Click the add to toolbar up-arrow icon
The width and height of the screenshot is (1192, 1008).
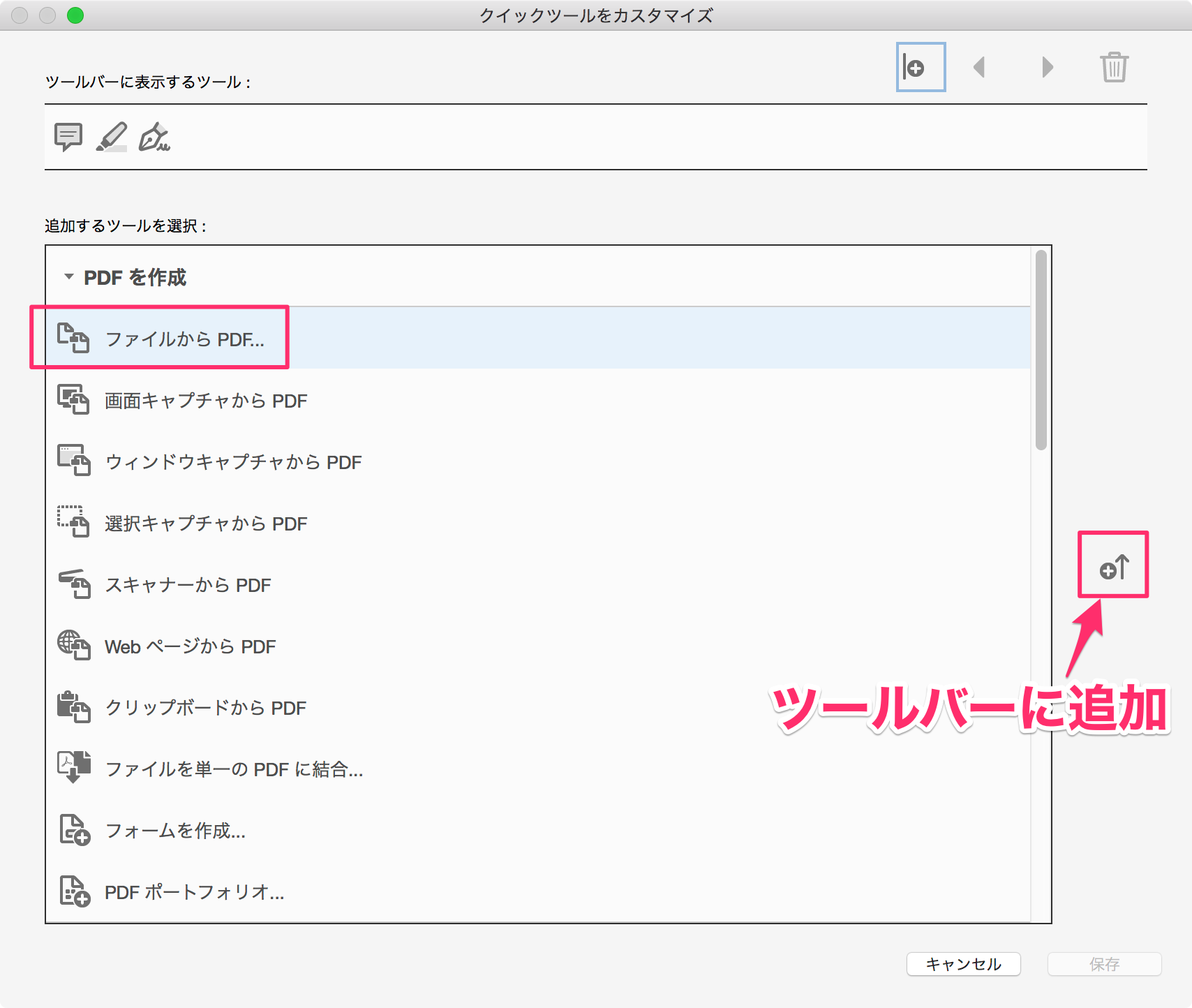1114,566
